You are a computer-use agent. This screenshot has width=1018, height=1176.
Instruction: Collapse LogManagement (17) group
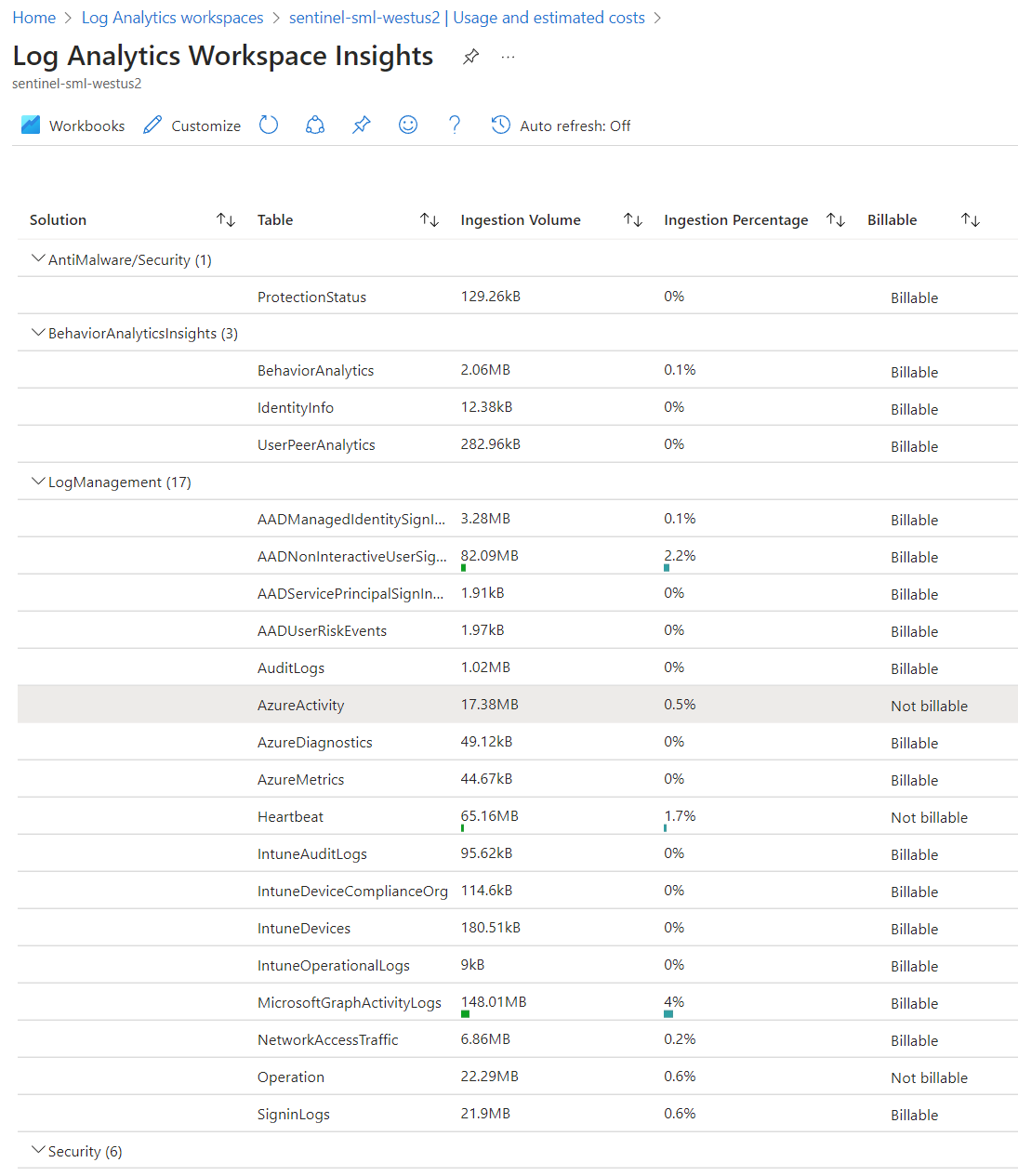(38, 481)
